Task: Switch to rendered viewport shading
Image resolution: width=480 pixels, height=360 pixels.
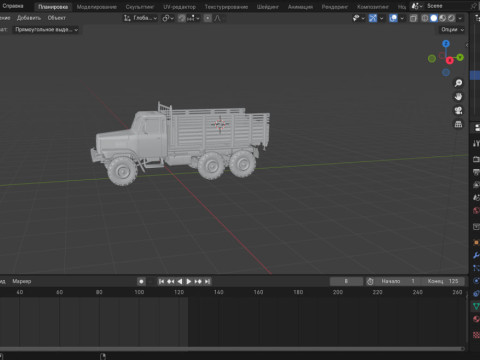Action: (x=451, y=18)
